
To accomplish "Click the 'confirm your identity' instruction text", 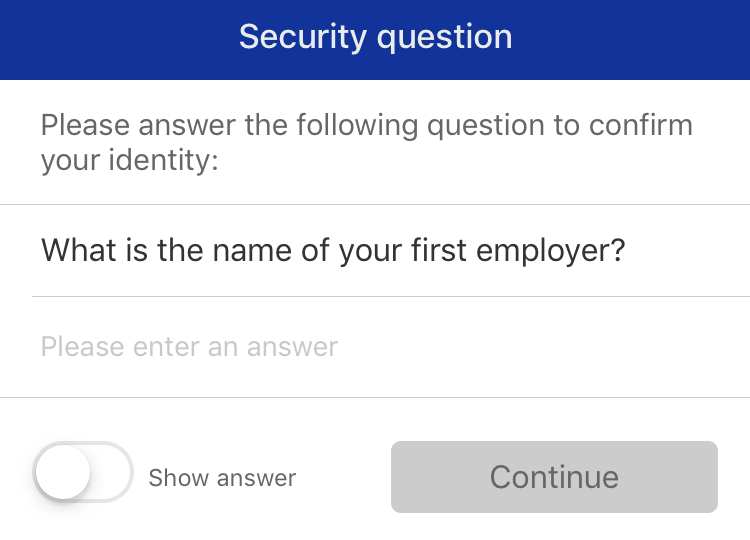I will click(366, 143).
